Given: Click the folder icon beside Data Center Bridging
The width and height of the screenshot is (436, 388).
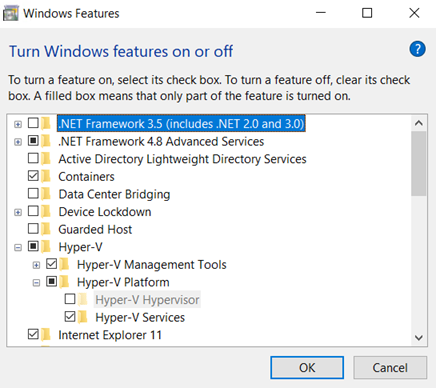Looking at the screenshot, I should pos(46,194).
